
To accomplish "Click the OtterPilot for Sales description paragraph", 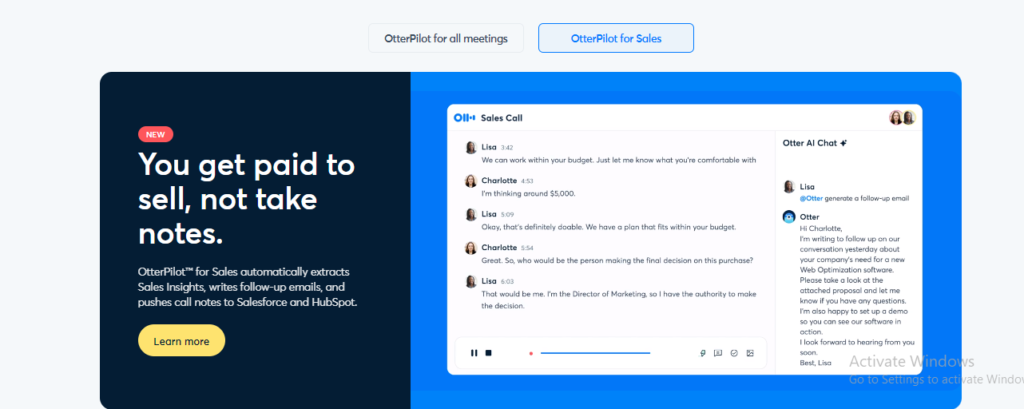I will (x=248, y=287).
